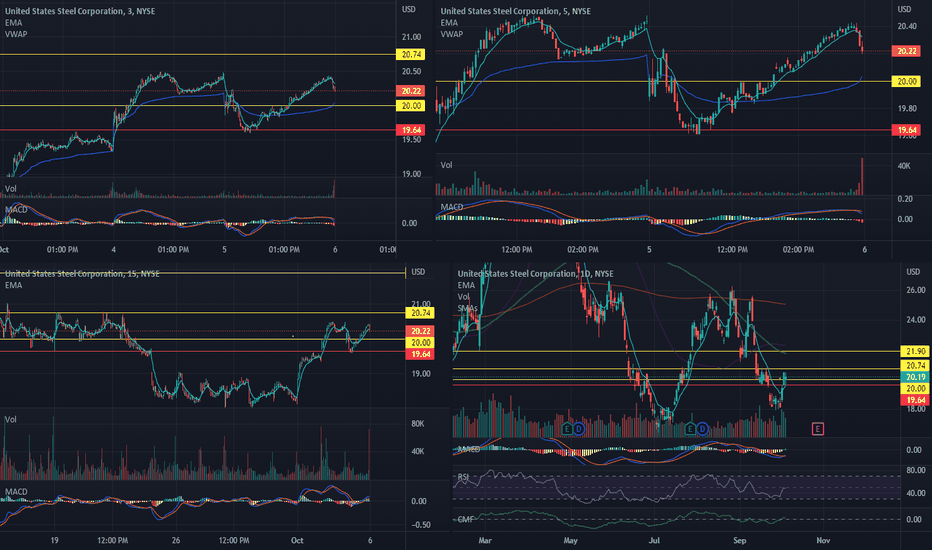Click the earnings E marker near May on daily chart

567,429
